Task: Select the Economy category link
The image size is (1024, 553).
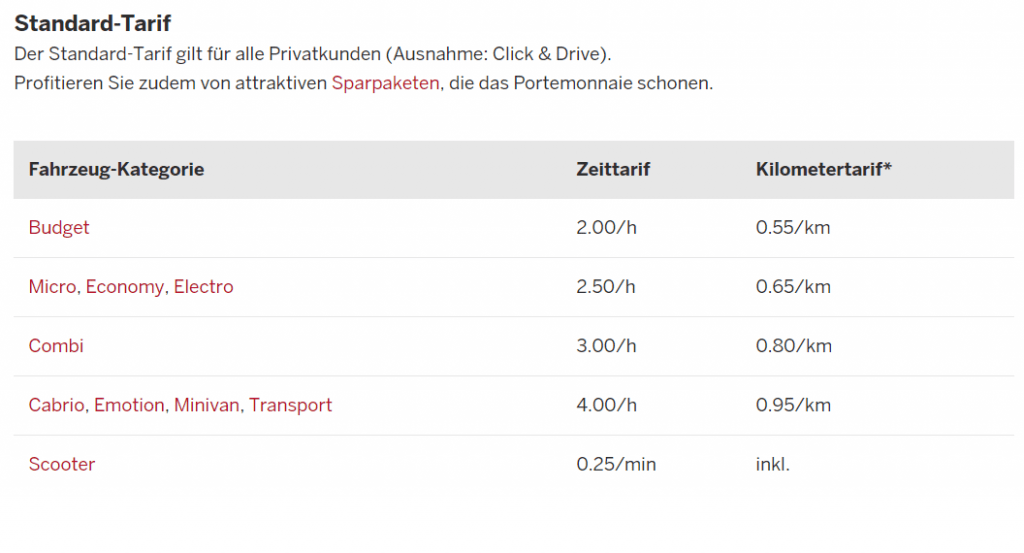Action: 125,287
